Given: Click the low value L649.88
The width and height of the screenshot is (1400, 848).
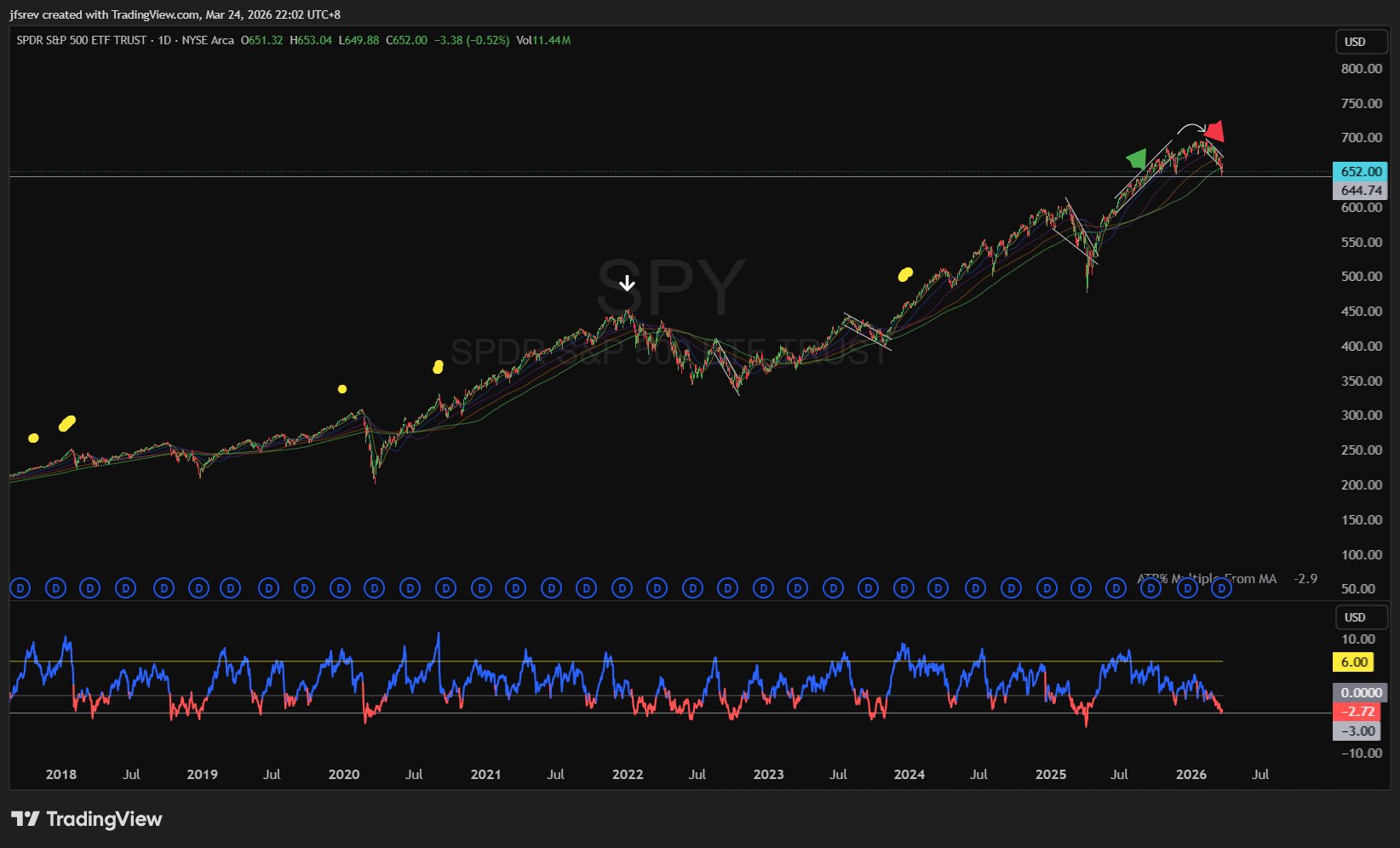Looking at the screenshot, I should [x=359, y=40].
